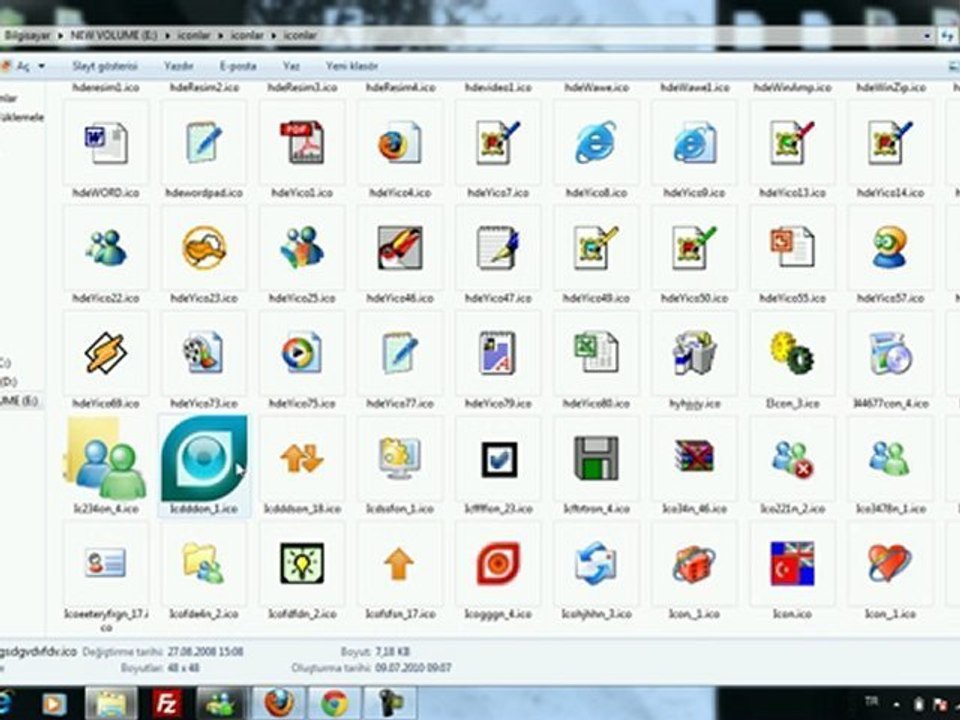Select the checkbox icon Icffffon_23.ico
The image size is (960, 720).
coord(498,459)
